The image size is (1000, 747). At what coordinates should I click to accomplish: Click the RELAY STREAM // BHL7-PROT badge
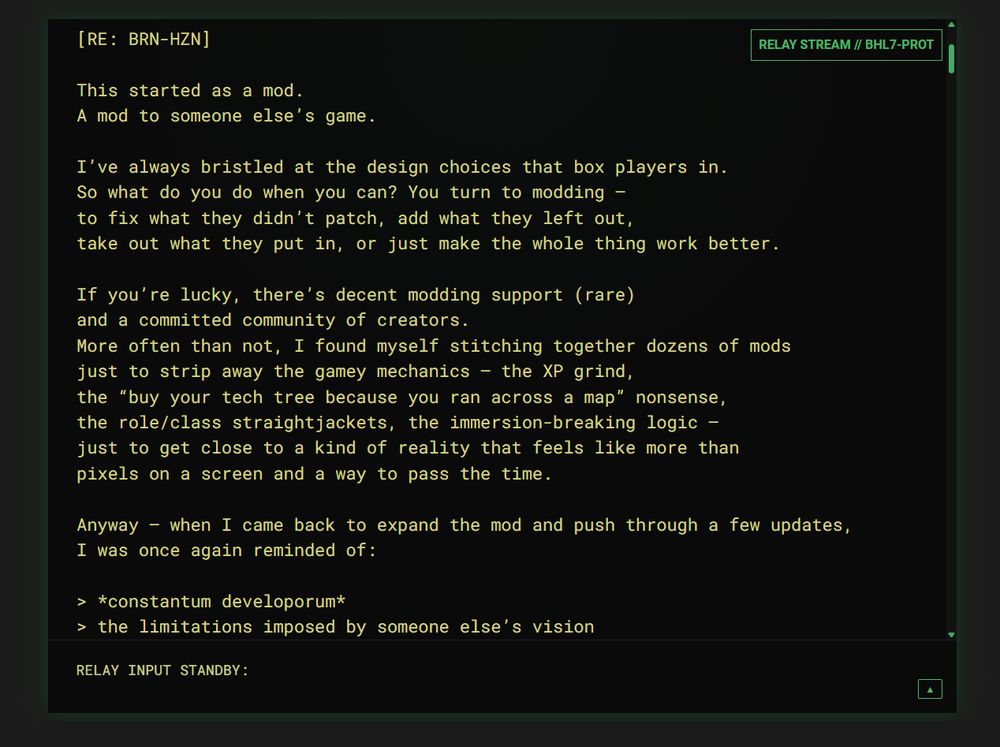tap(846, 45)
